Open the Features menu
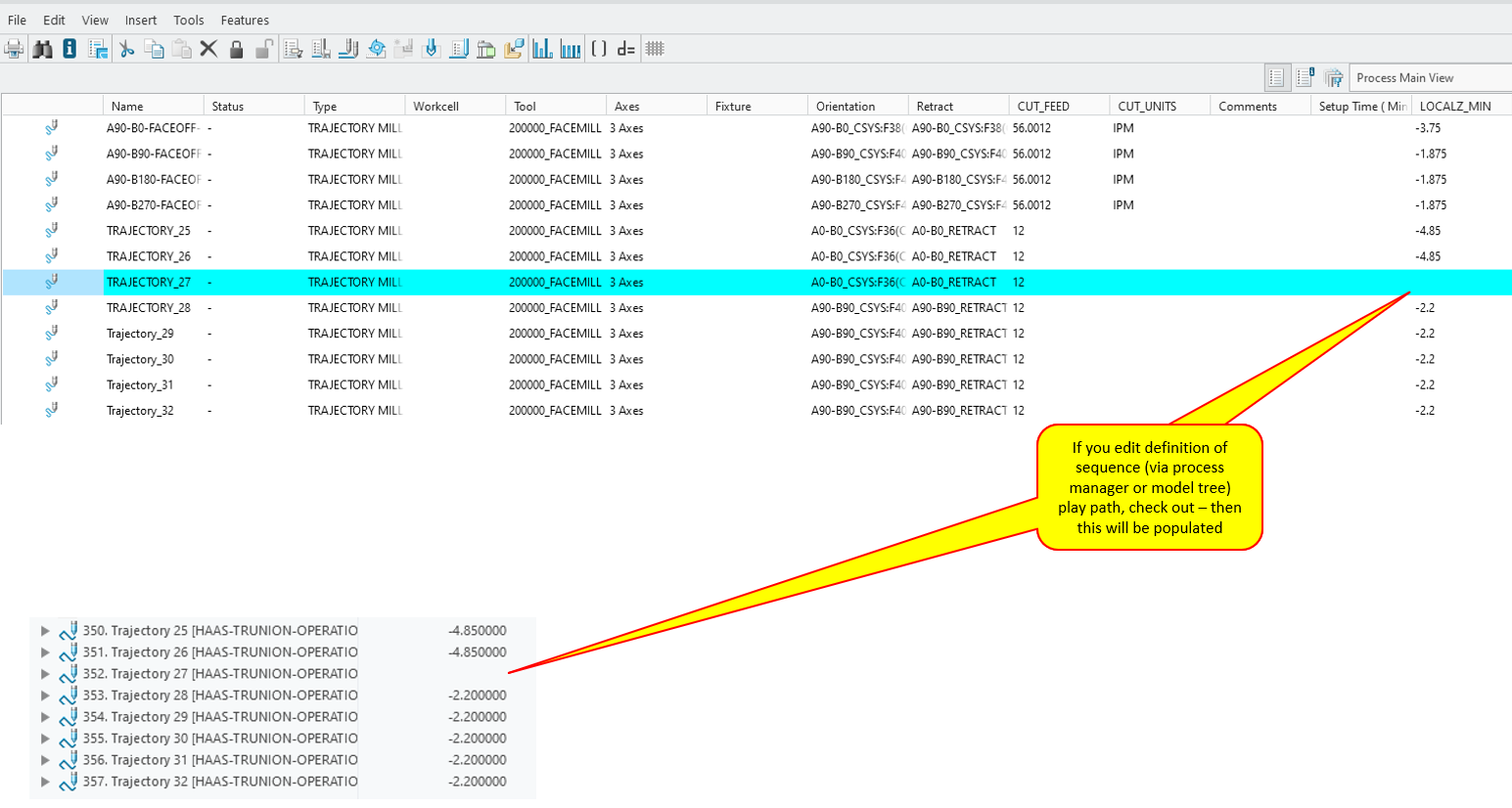The image size is (1512, 808). 245,20
